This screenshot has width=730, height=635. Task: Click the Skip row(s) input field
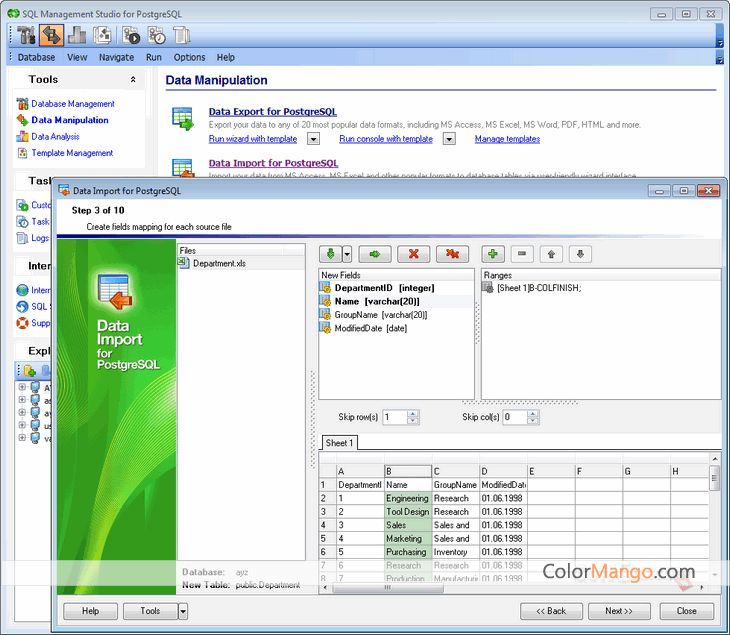395,417
